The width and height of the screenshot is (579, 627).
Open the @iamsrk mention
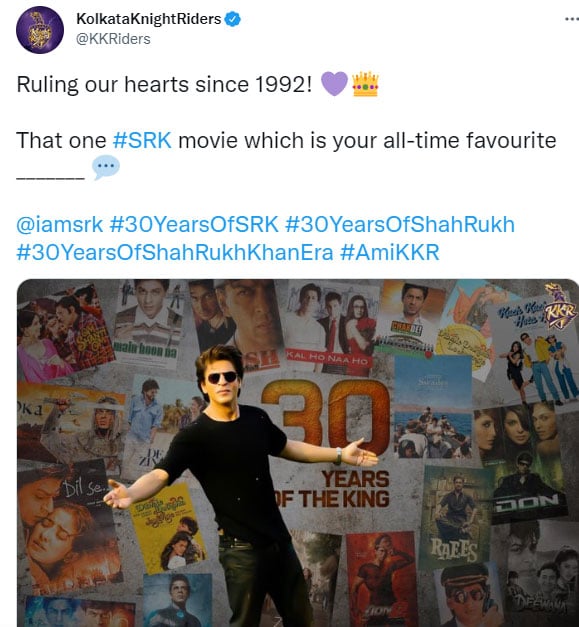point(60,224)
